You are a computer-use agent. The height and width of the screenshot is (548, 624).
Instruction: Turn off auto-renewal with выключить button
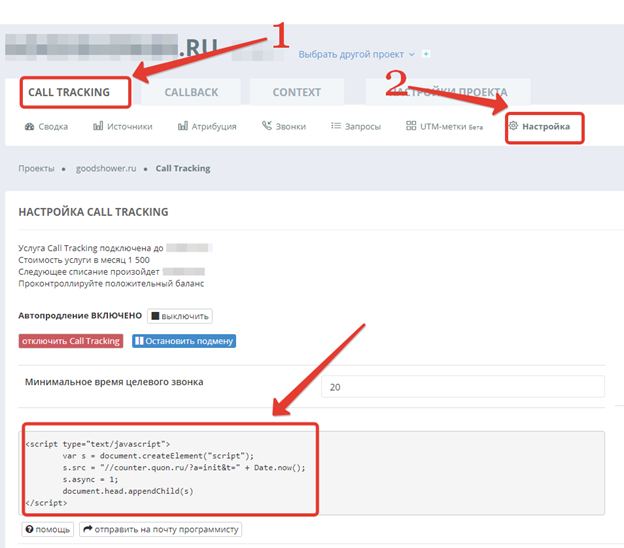click(x=180, y=316)
